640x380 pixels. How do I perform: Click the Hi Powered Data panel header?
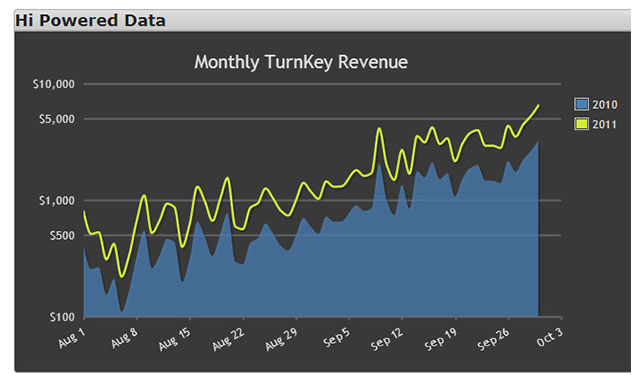click(322, 20)
